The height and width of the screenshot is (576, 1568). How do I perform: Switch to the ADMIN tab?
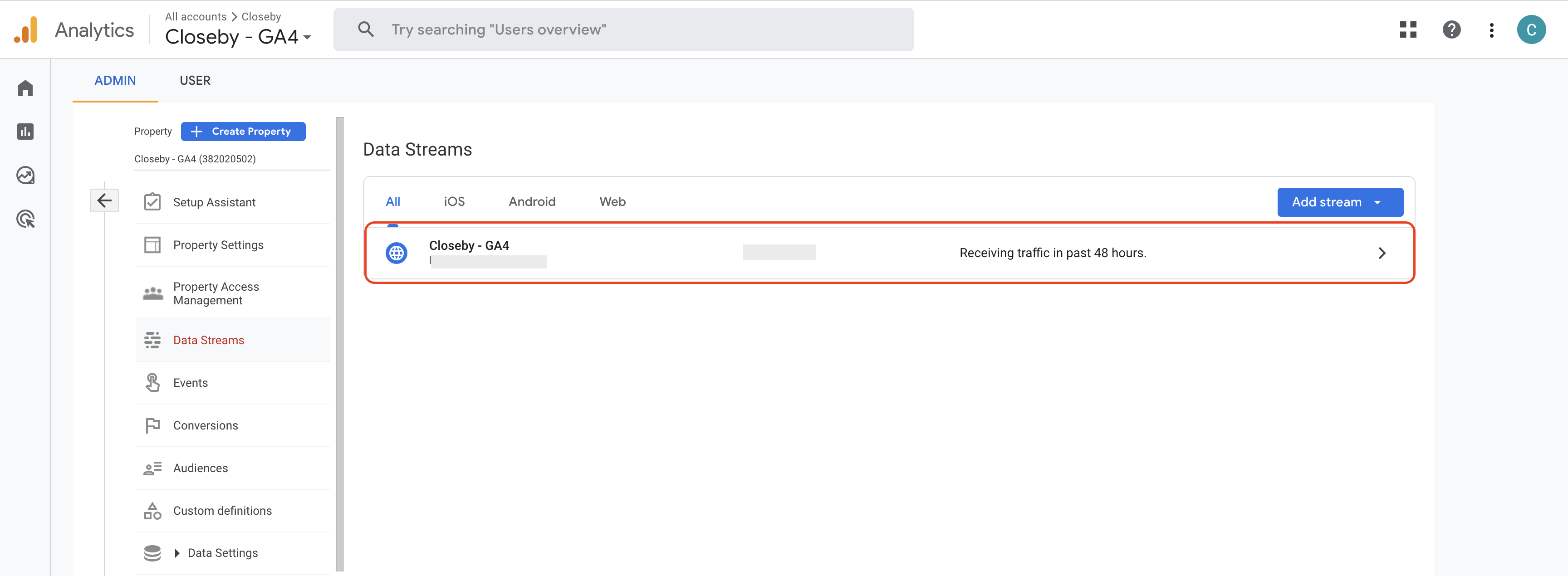pos(115,80)
